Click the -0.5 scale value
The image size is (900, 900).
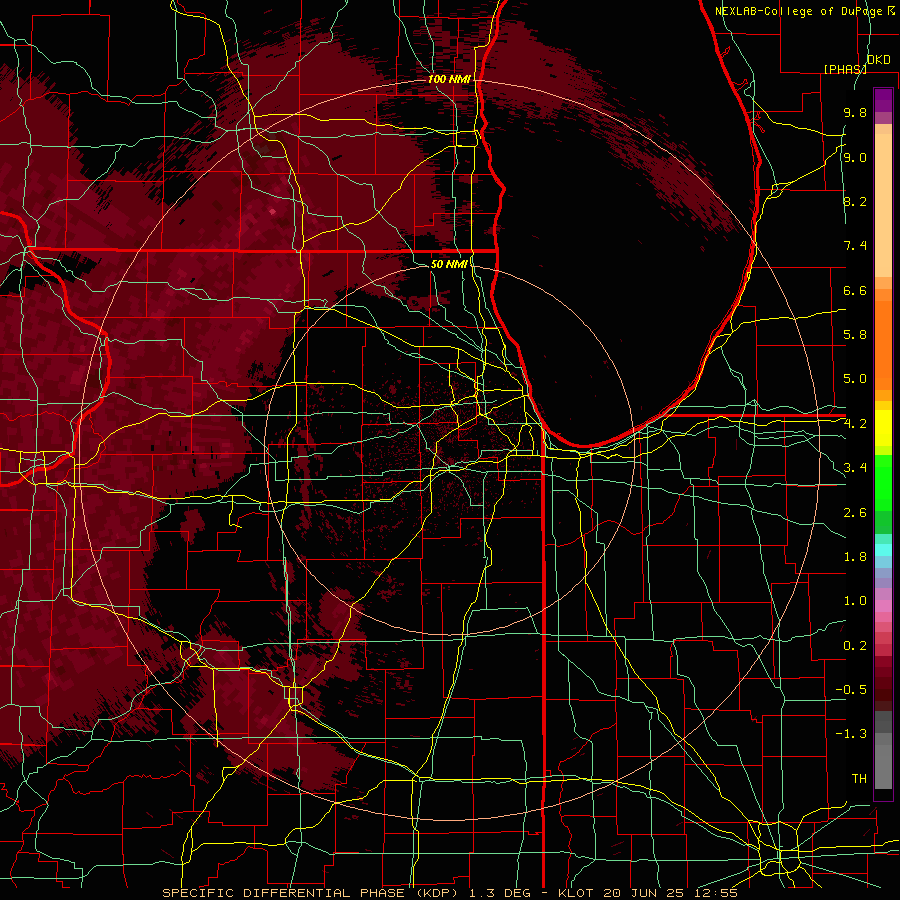tap(851, 690)
